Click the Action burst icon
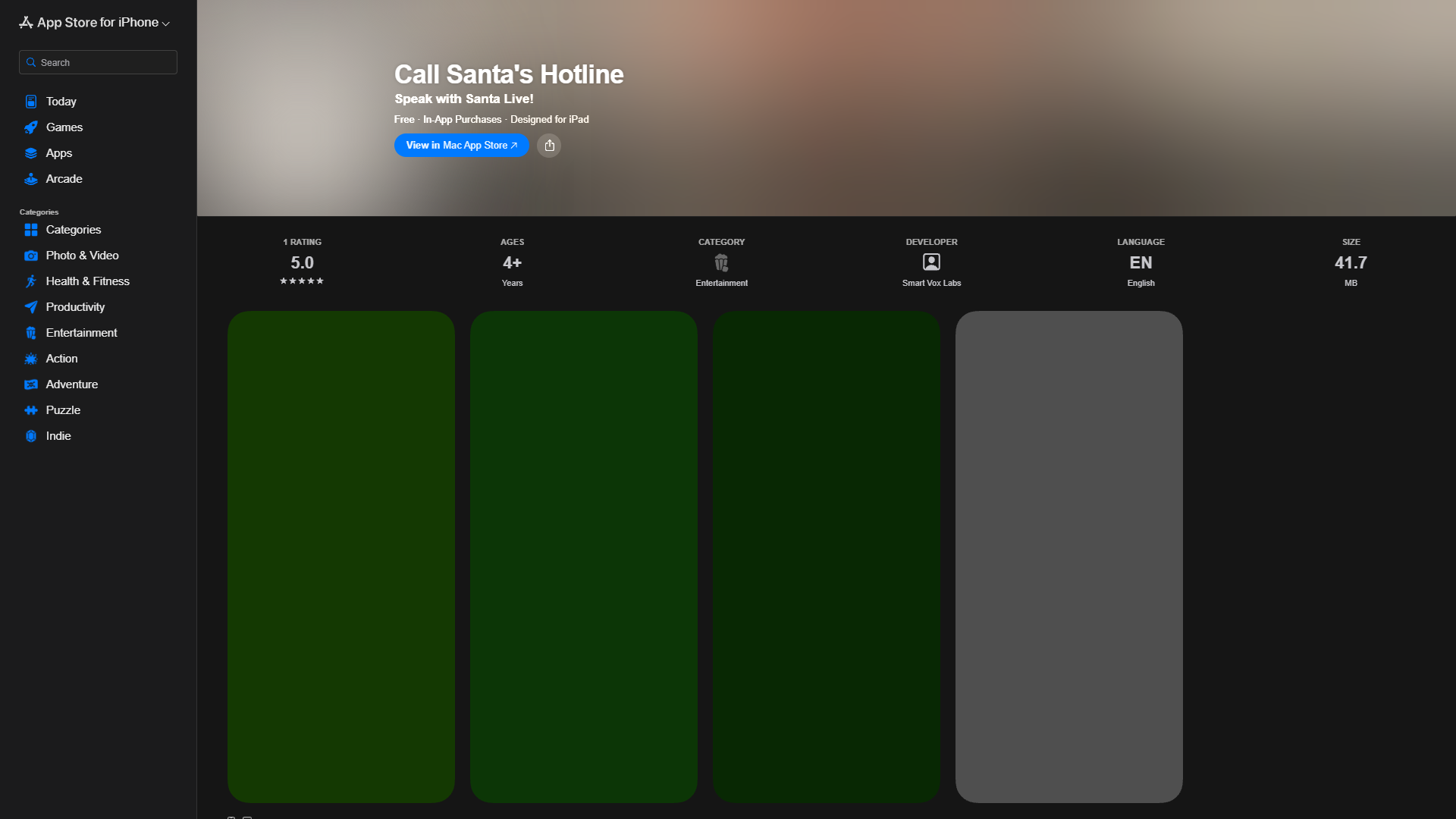 [x=31, y=359]
